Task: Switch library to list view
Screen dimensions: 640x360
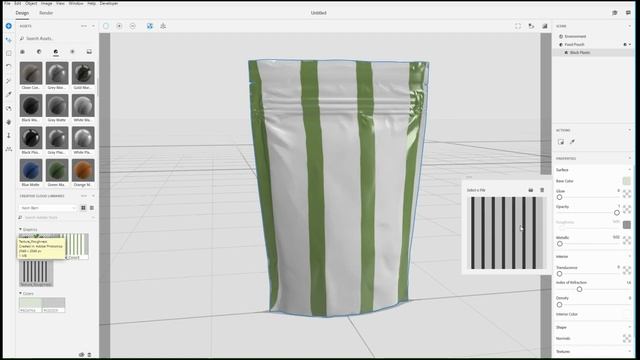Action: 92,208
